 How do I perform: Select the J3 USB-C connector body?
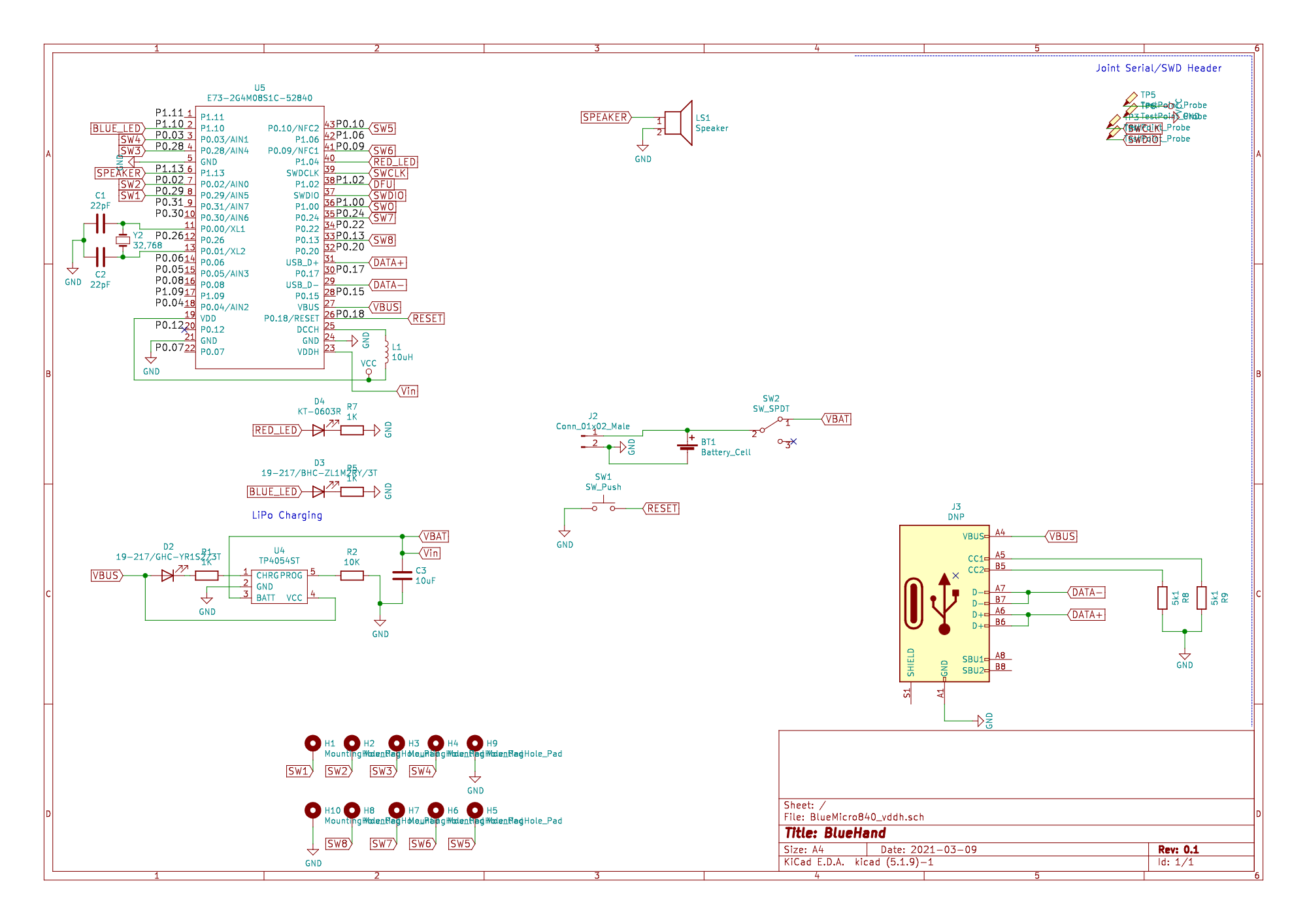944,603
